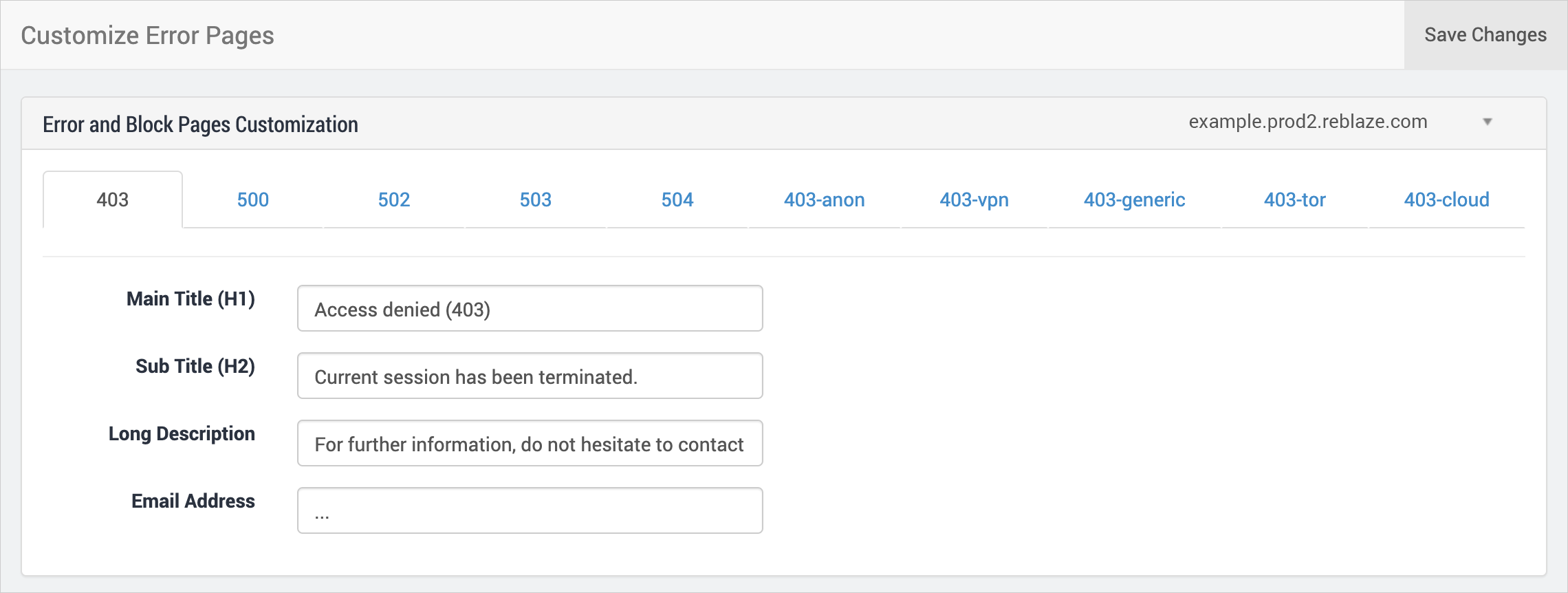This screenshot has height=593, width=1568.
Task: Open the 403-tor tab
Action: tap(1294, 200)
